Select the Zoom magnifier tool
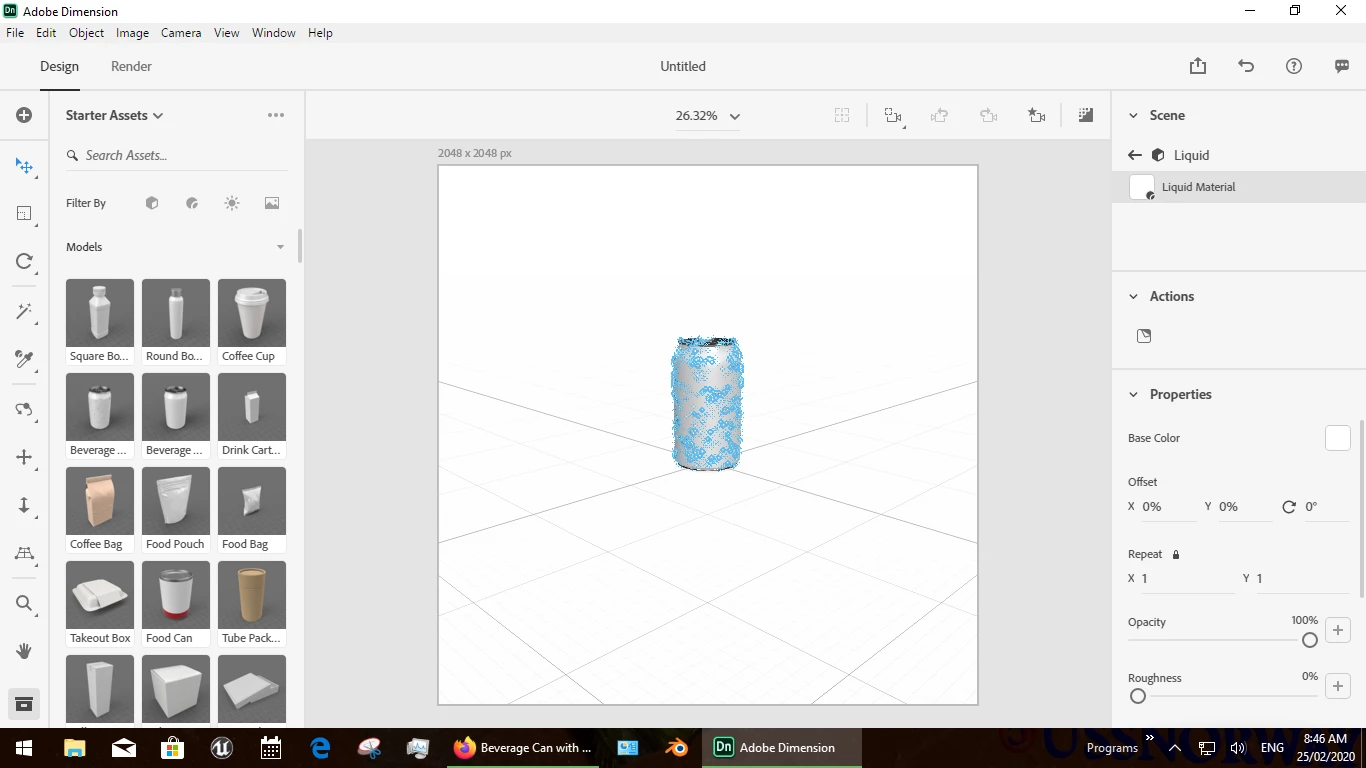 (24, 603)
